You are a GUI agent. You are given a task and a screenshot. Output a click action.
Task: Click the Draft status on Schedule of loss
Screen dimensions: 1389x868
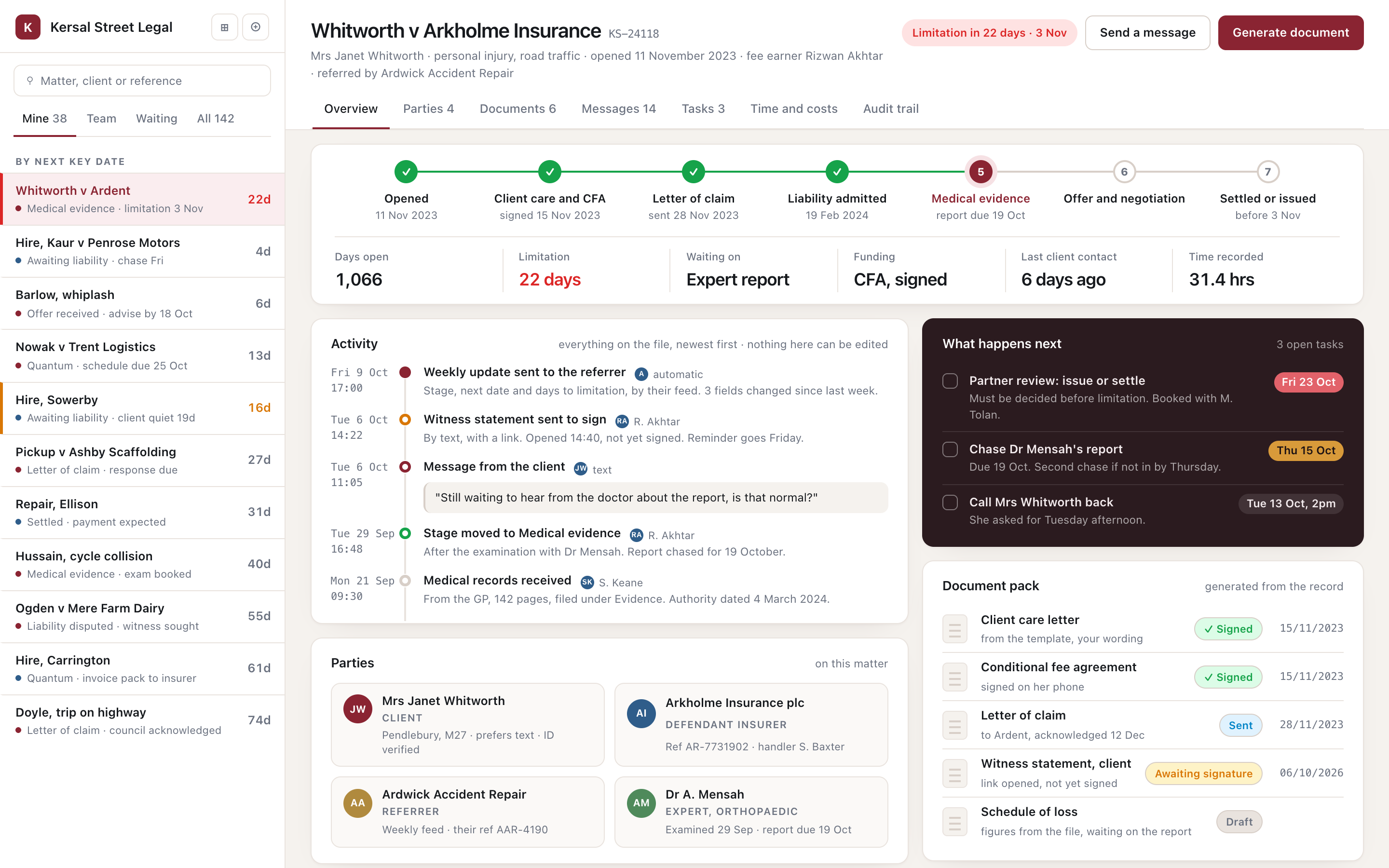tap(1239, 822)
